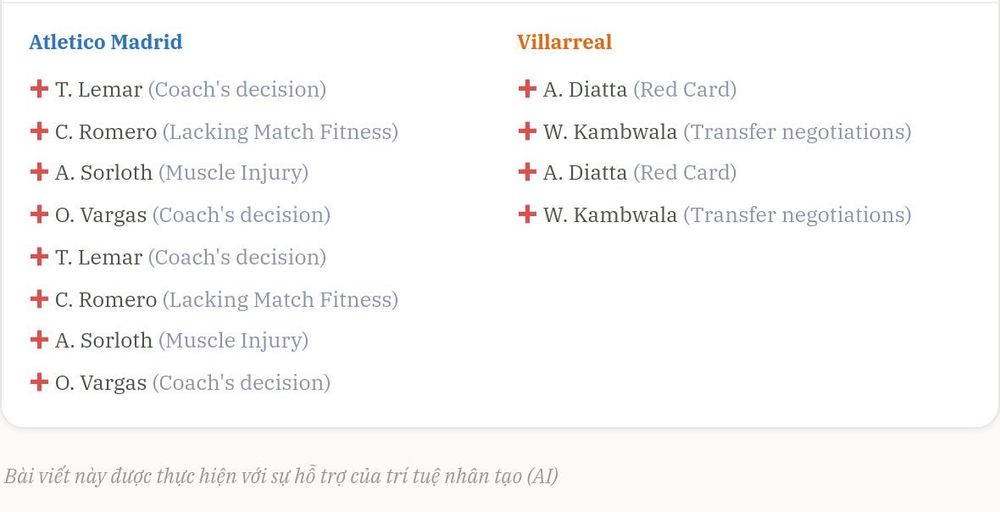The width and height of the screenshot is (1000, 512).
Task: Select red cross icon beside first W. Kambwala
Action: coord(527,131)
